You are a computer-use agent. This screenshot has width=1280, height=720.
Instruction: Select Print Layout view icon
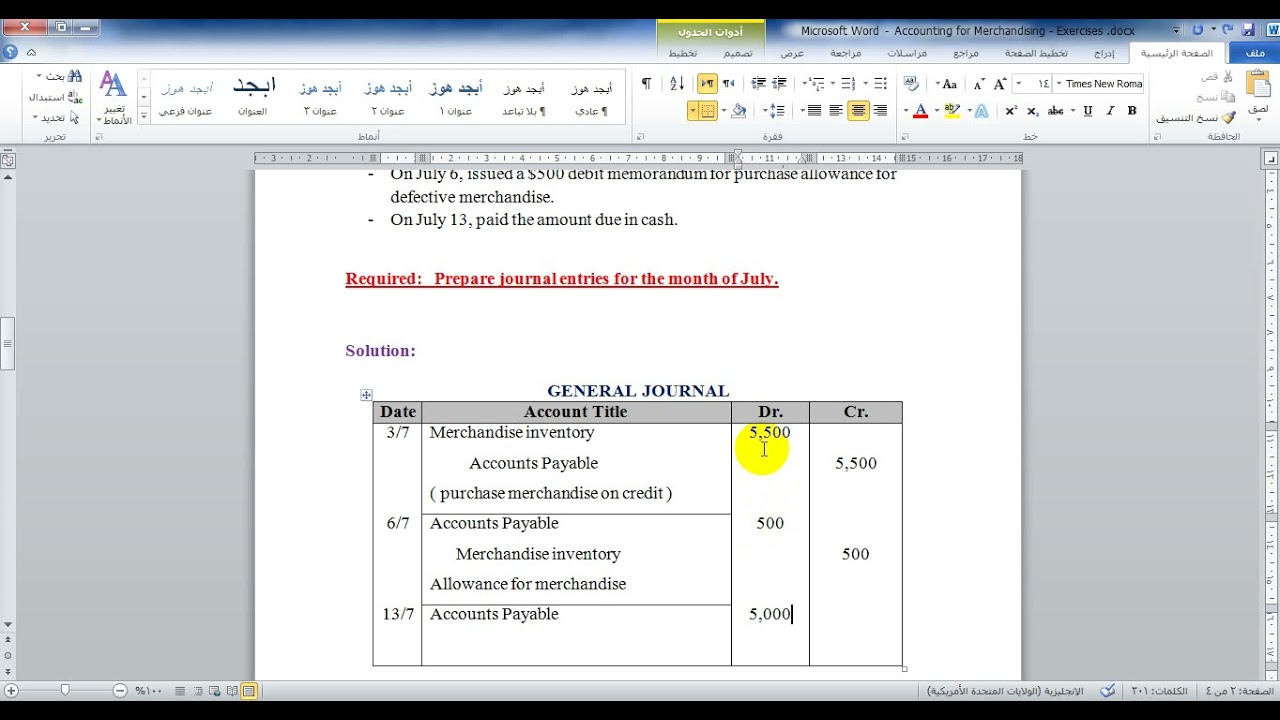tap(248, 691)
